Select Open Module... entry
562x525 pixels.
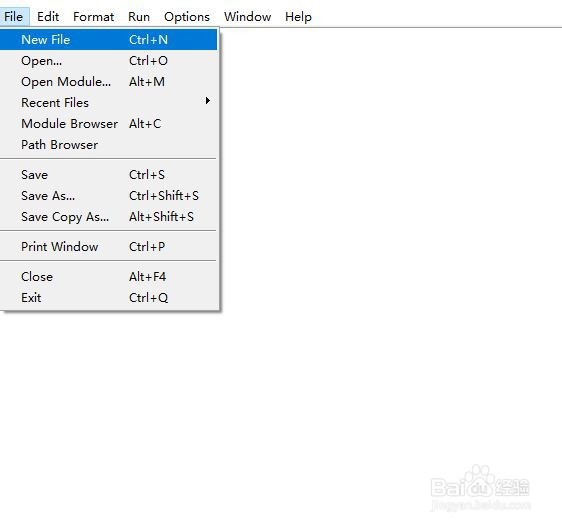(x=108, y=82)
